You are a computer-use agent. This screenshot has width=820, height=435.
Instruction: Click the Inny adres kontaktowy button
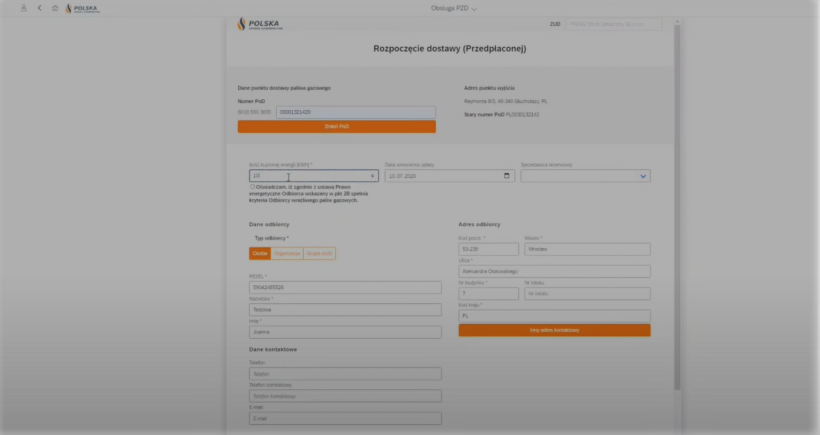click(554, 330)
